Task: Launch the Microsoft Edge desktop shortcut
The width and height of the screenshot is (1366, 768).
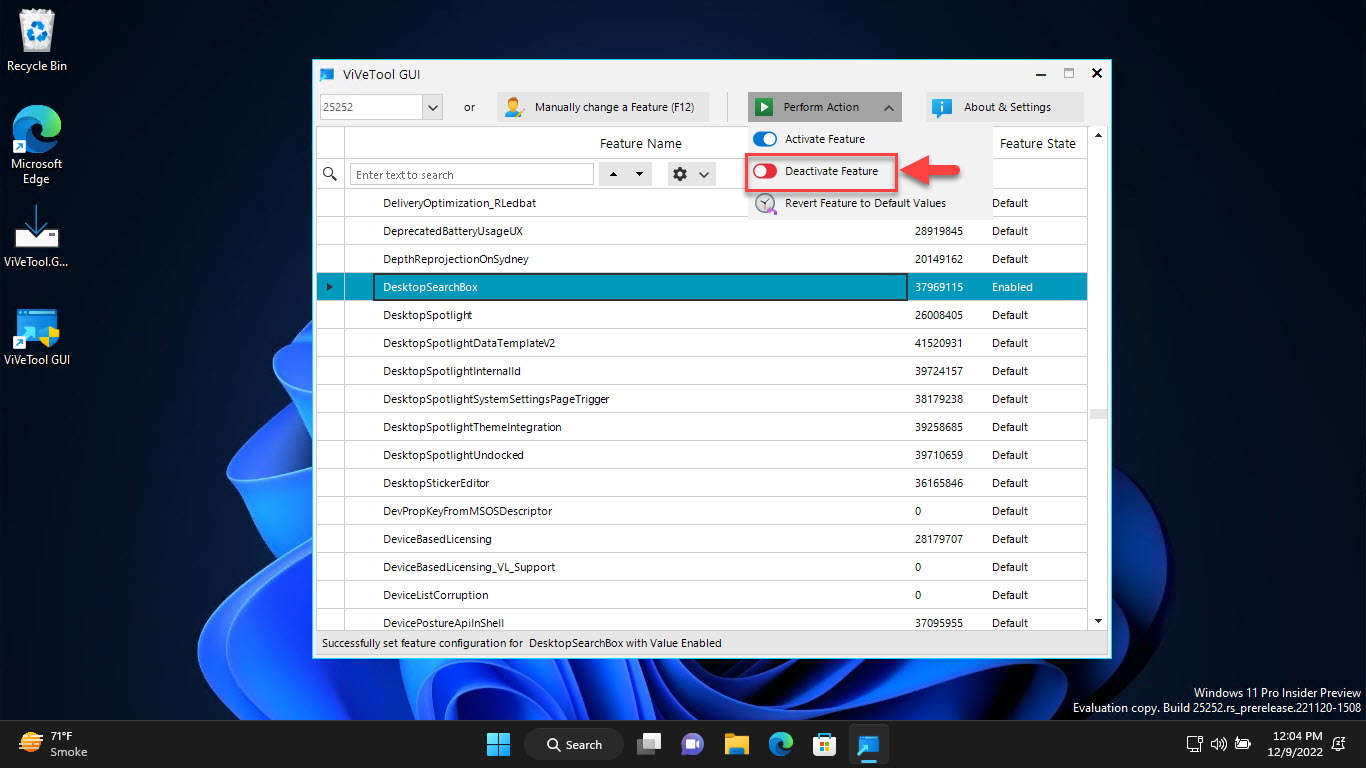Action: [x=37, y=146]
